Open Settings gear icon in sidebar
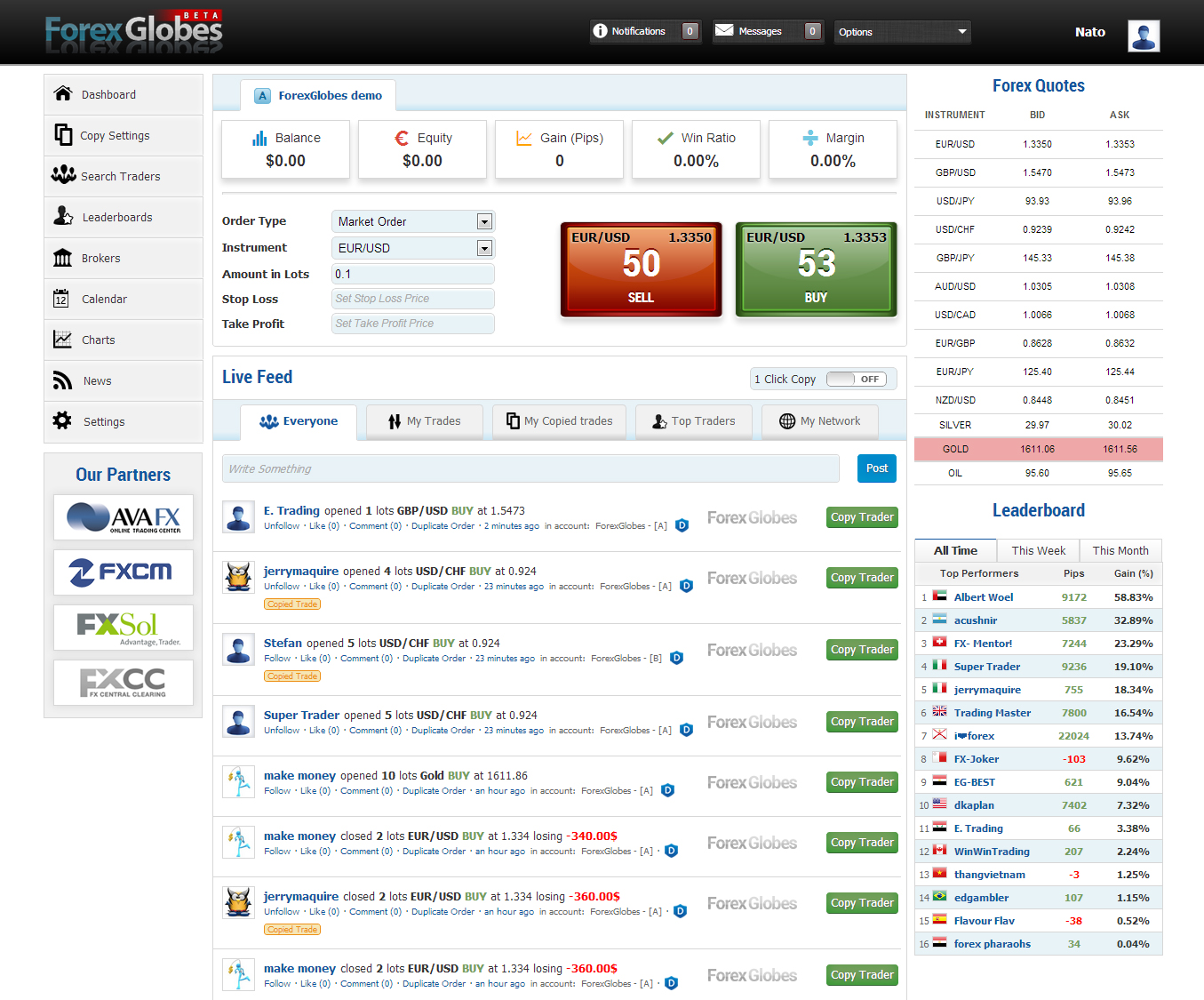This screenshot has width=1204, height=1000. 62,421
